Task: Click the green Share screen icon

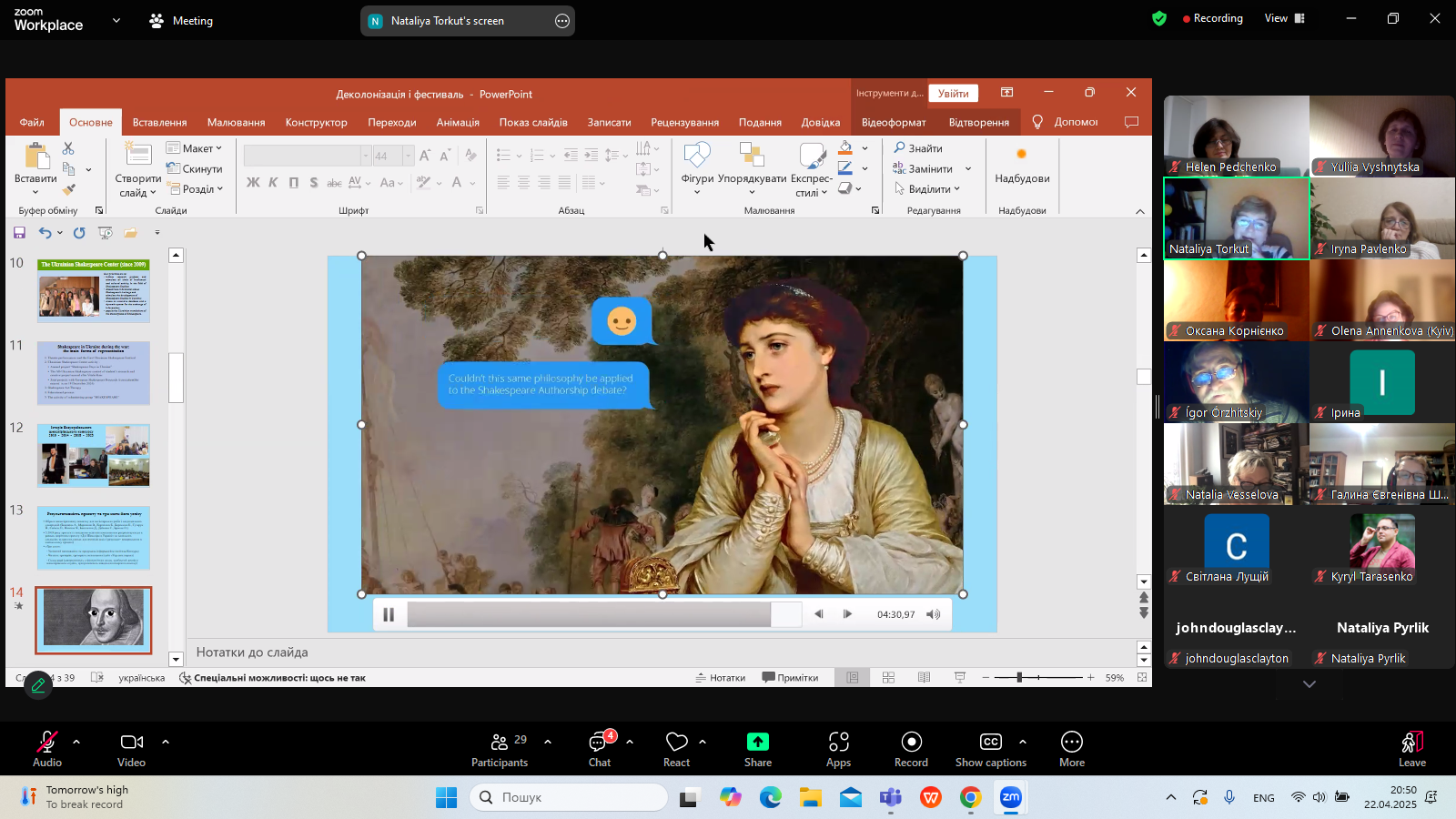Action: [757, 742]
